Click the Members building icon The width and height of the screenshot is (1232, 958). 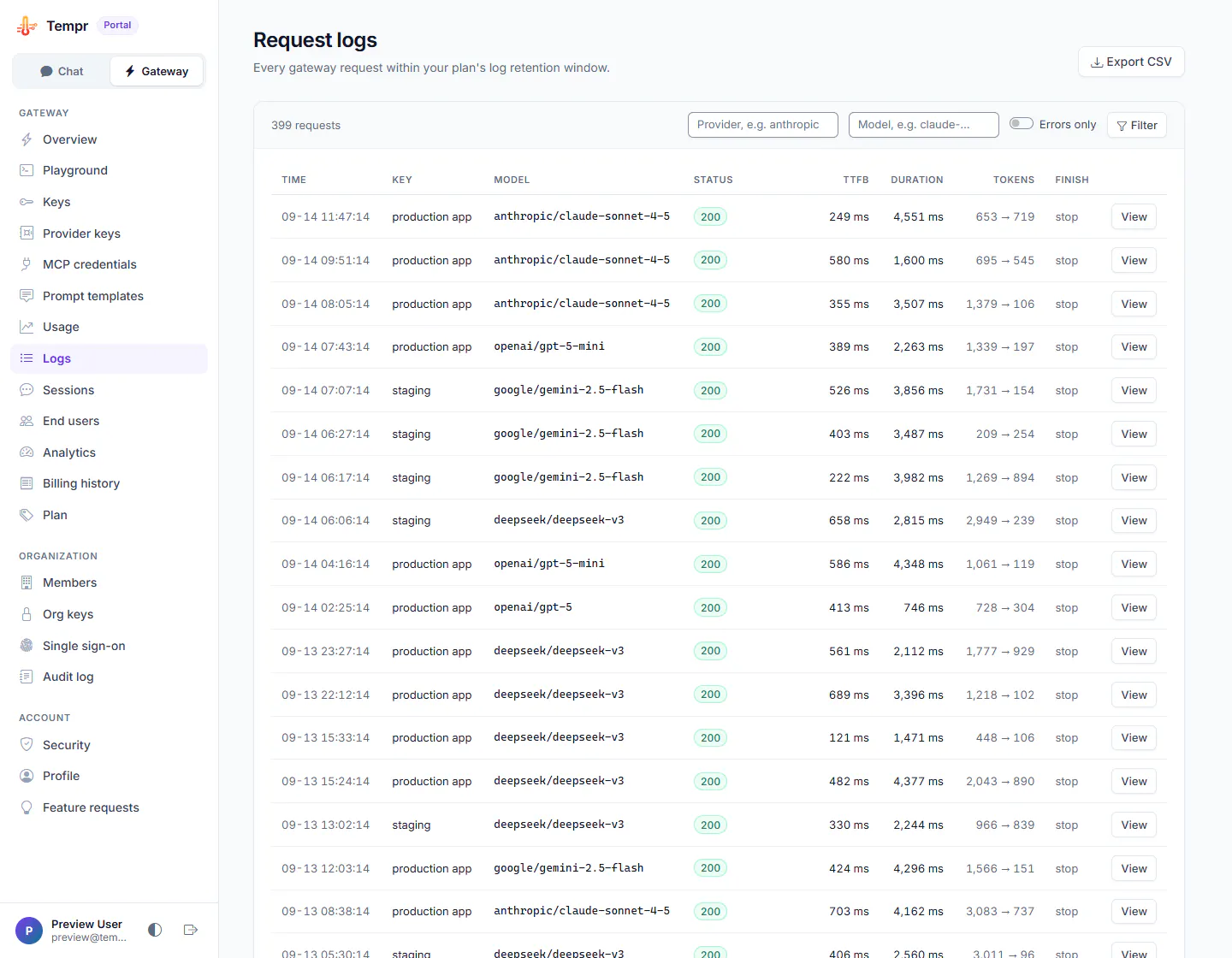27,582
